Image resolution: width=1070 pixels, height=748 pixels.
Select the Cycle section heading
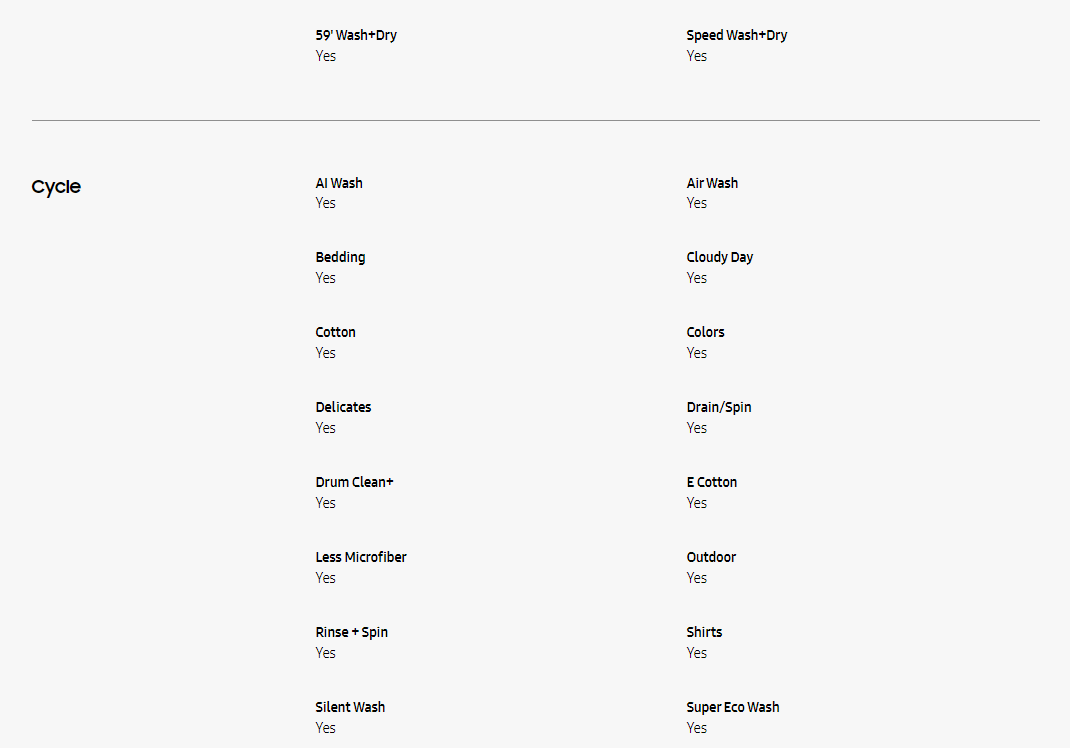click(56, 187)
